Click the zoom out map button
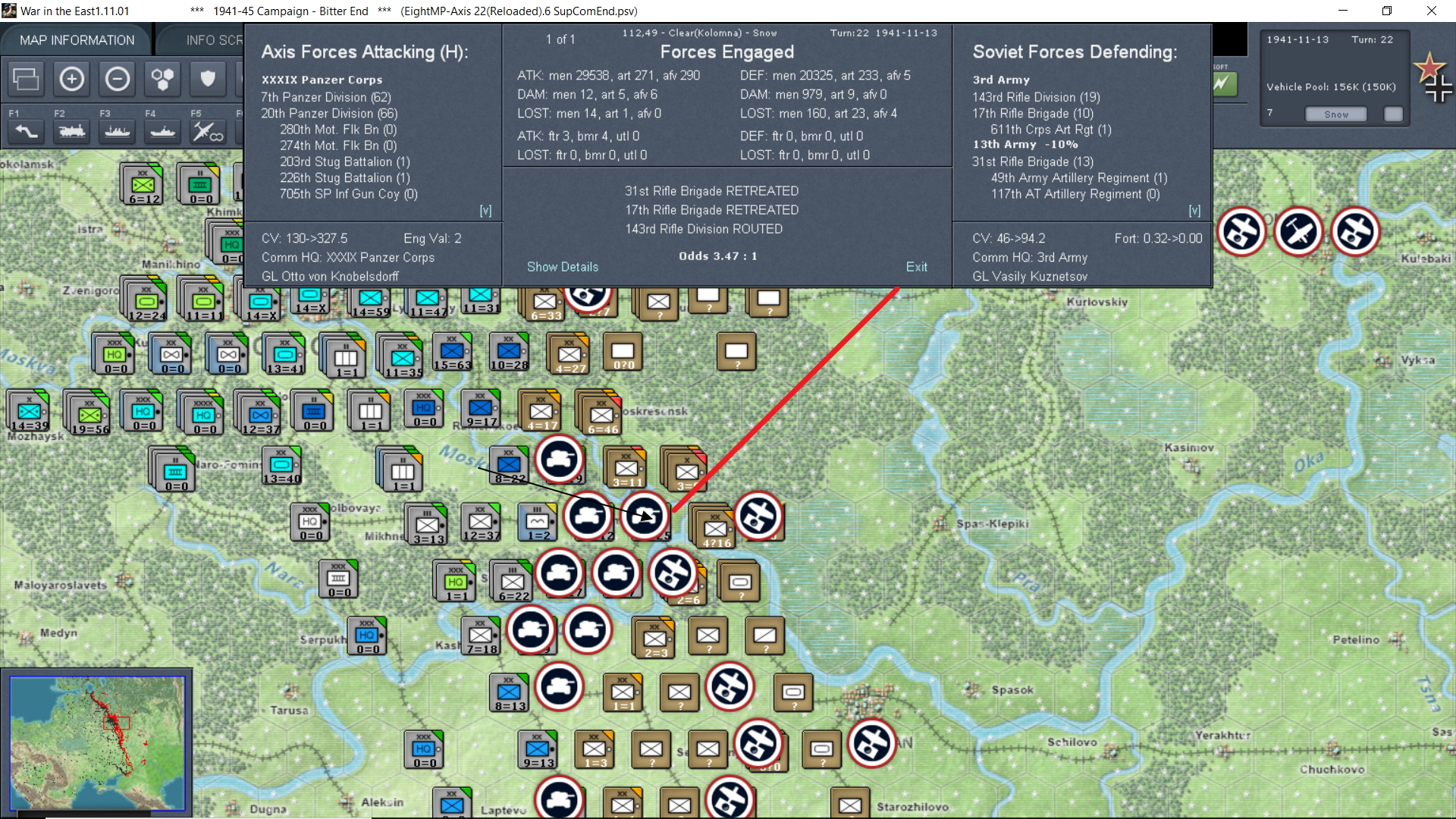Viewport: 1456px width, 819px height. pos(118,79)
